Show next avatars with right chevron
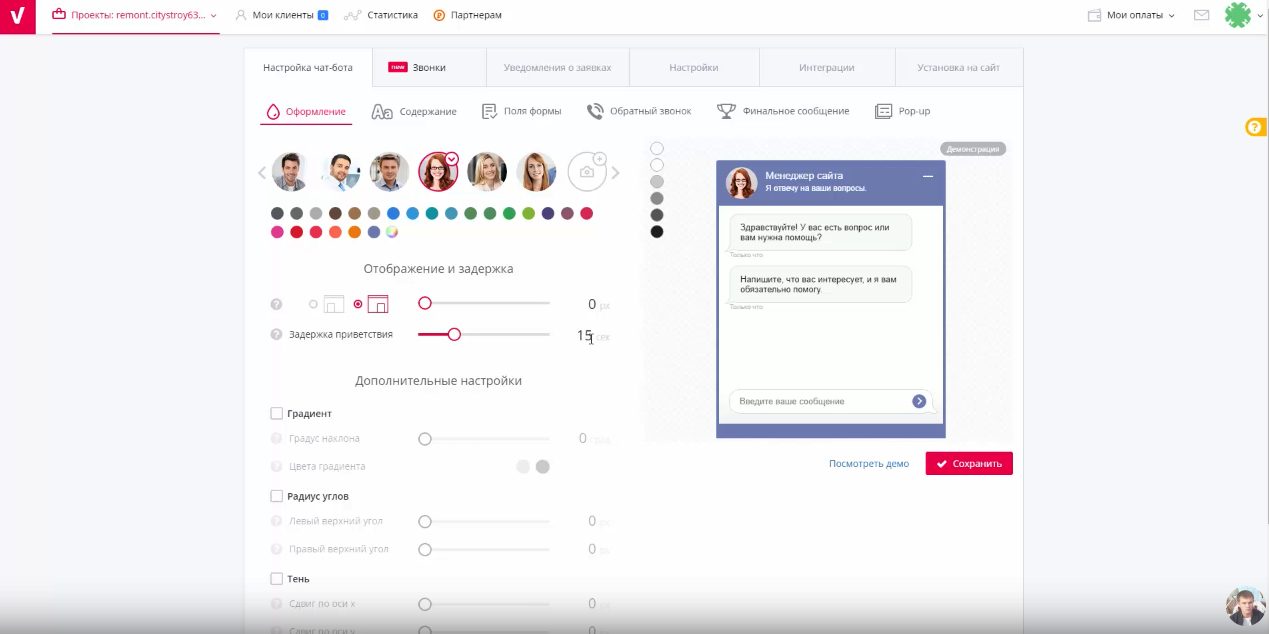Viewport: 1269px width, 634px height. click(616, 173)
